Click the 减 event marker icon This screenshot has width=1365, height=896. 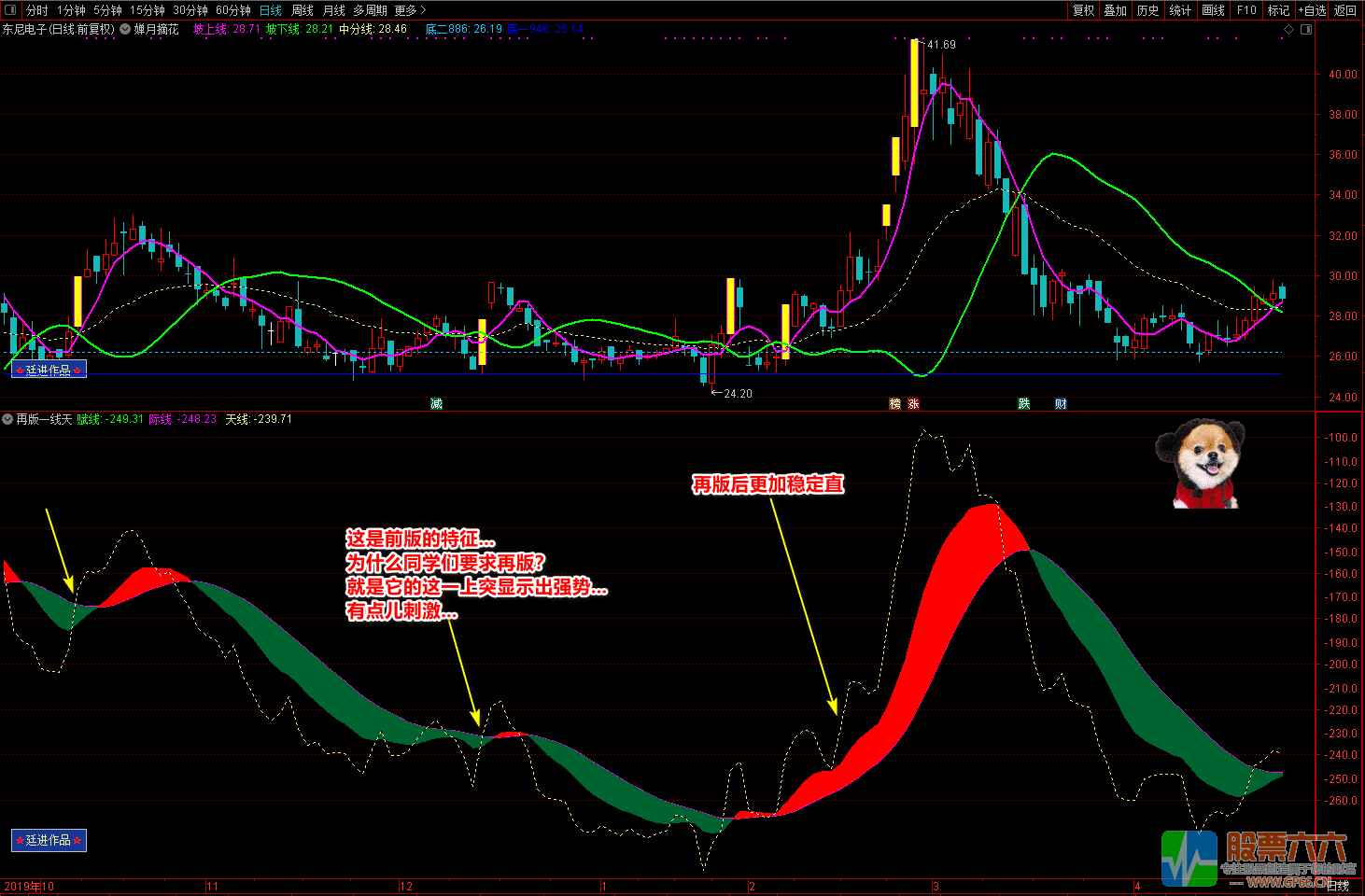pos(436,404)
